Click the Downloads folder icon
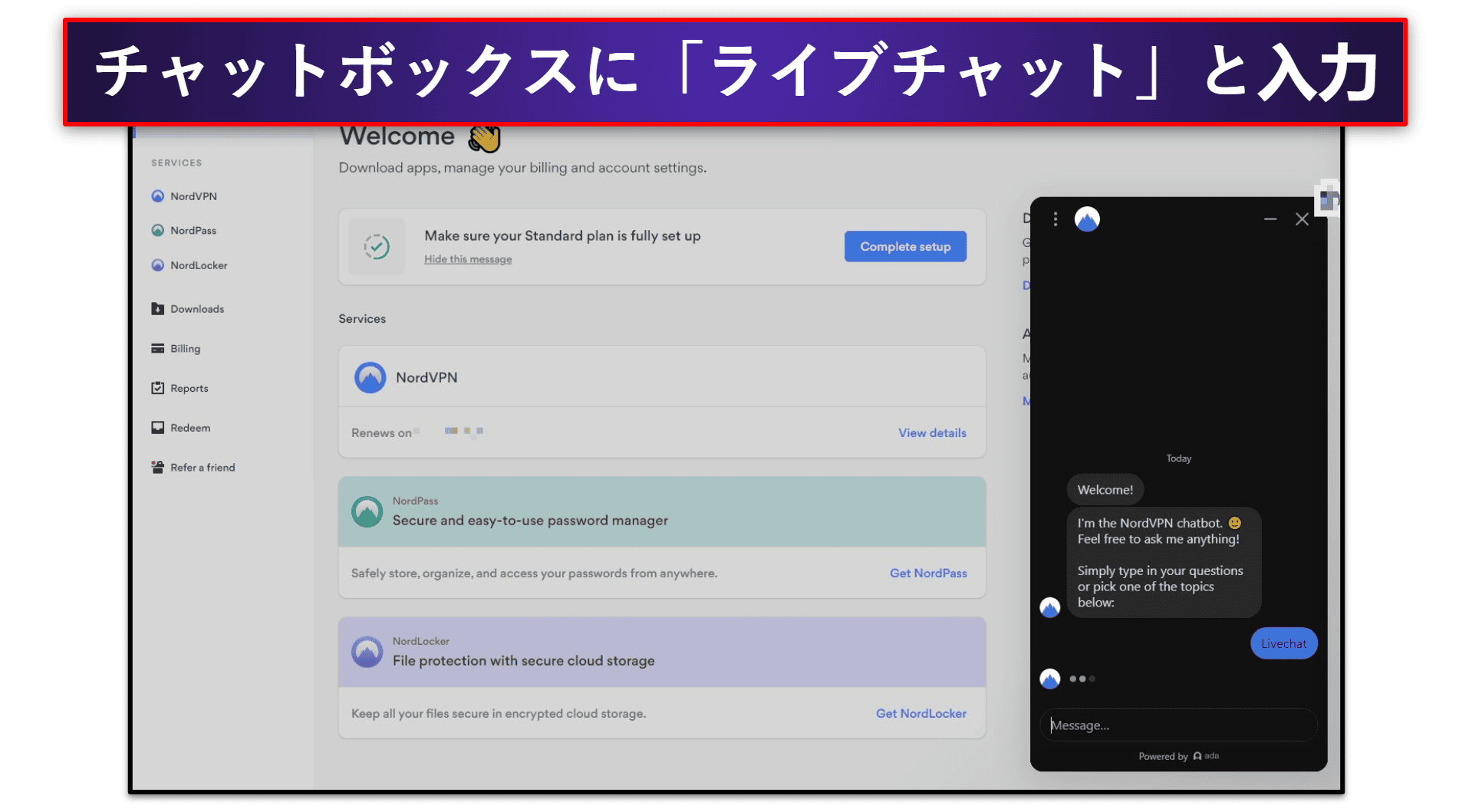Image resolution: width=1472 pixels, height=812 pixels. pyautogui.click(x=158, y=309)
